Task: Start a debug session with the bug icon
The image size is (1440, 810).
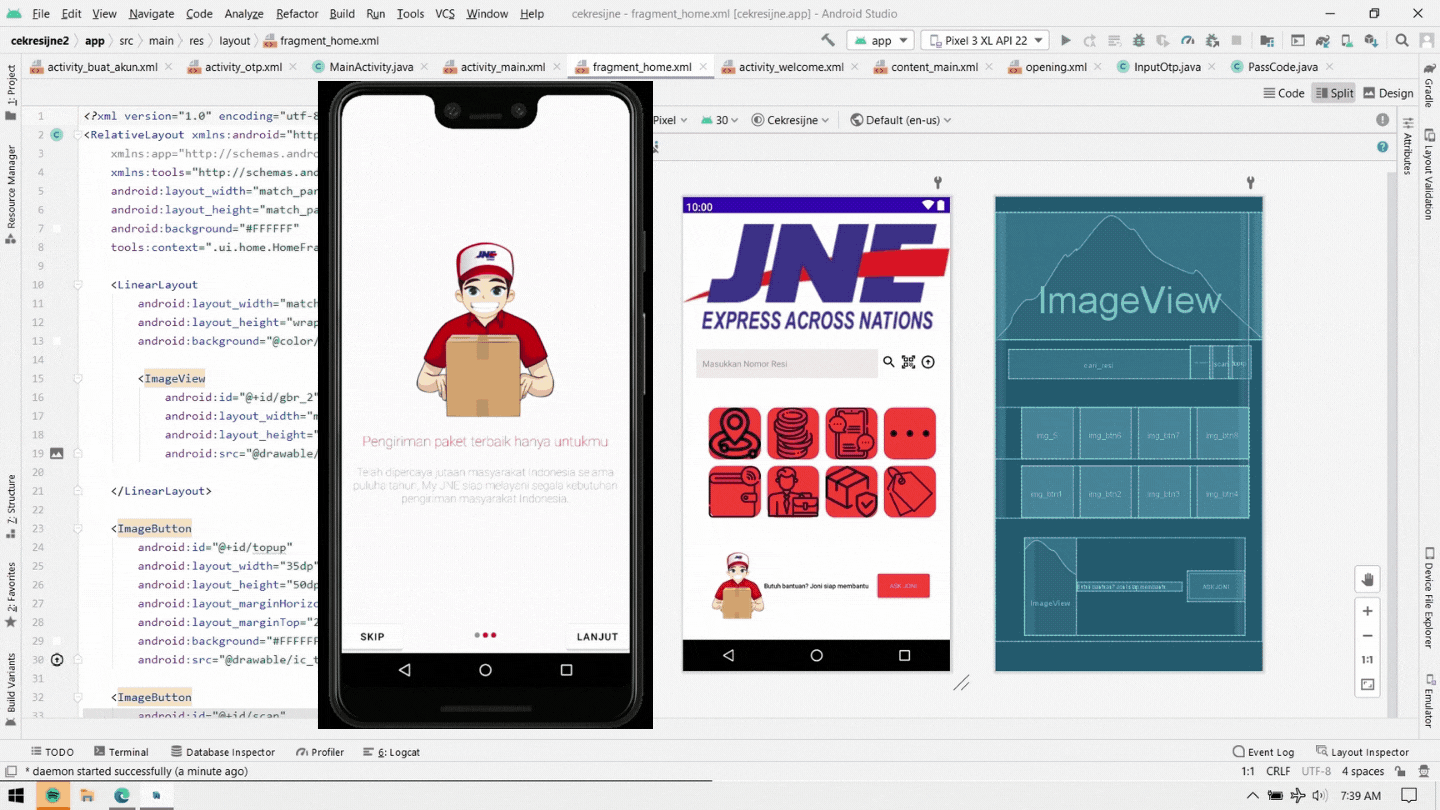Action: (1138, 40)
